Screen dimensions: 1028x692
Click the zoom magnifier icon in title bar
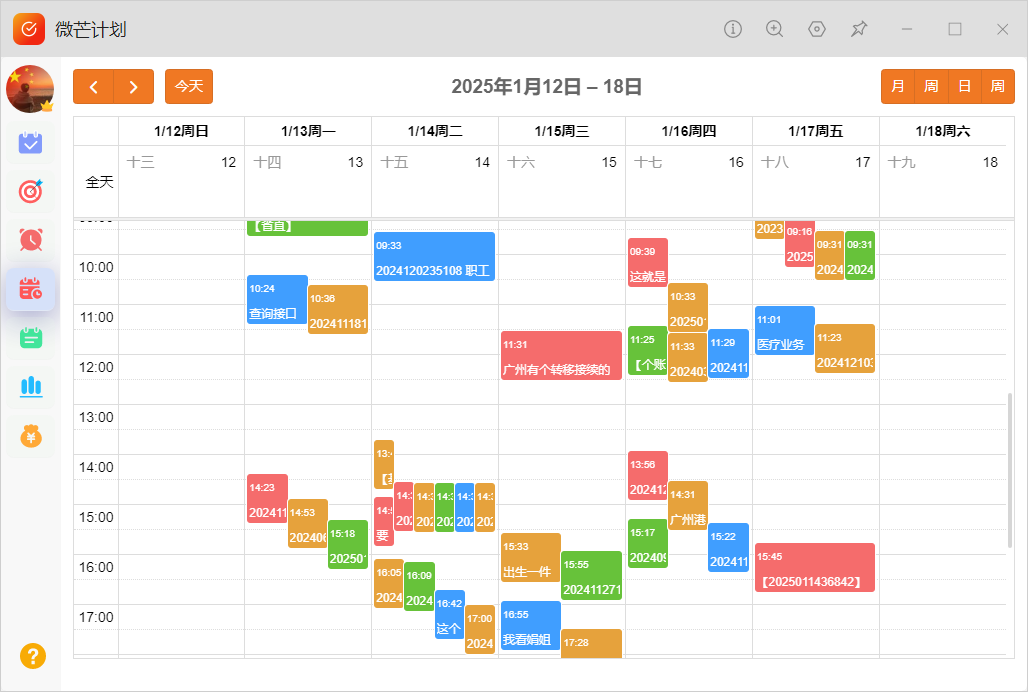(x=775, y=29)
